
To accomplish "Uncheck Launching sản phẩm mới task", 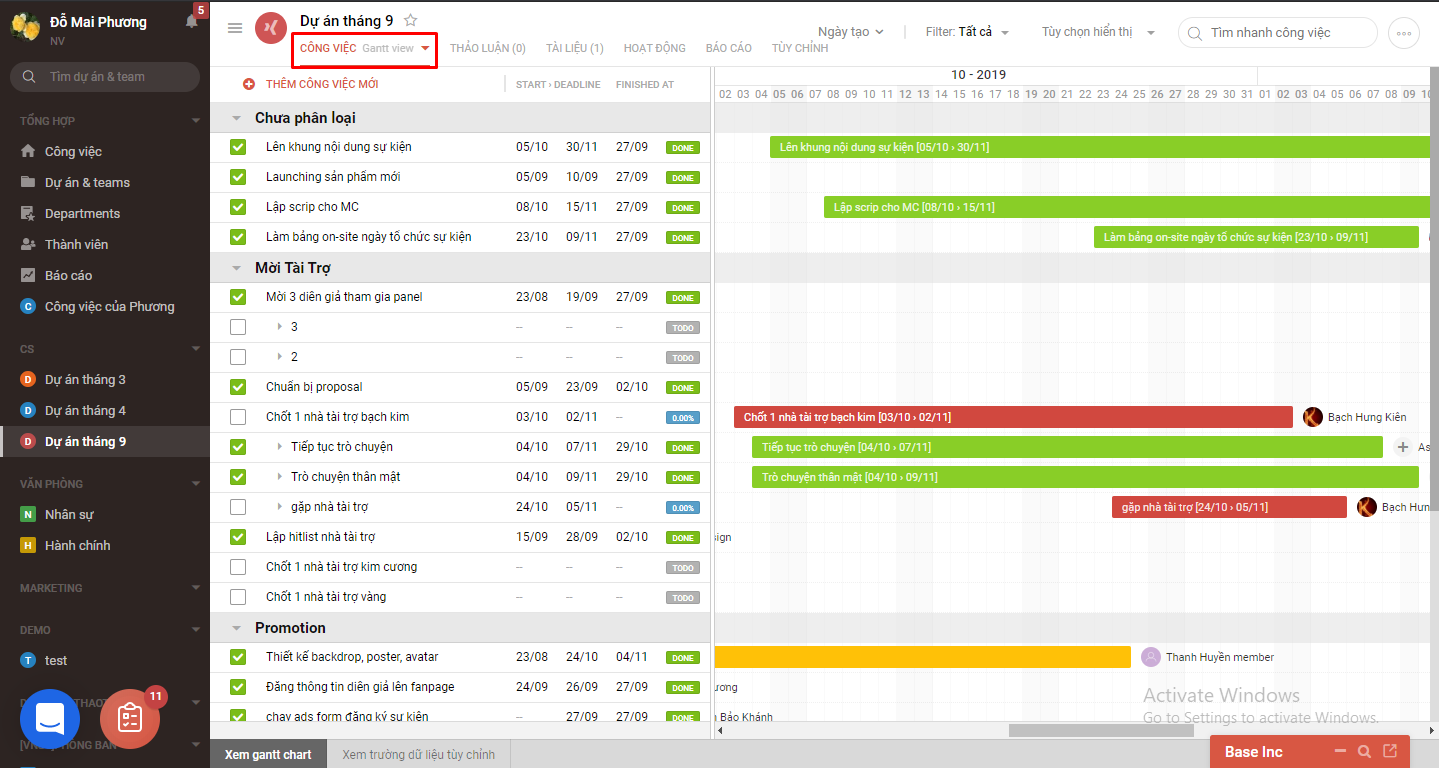I will (x=238, y=177).
